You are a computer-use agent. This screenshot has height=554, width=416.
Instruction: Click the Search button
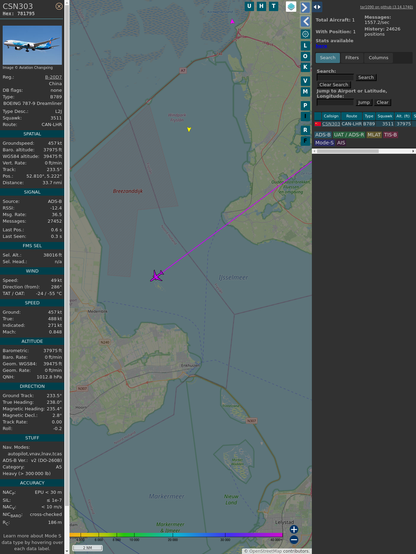(x=366, y=77)
